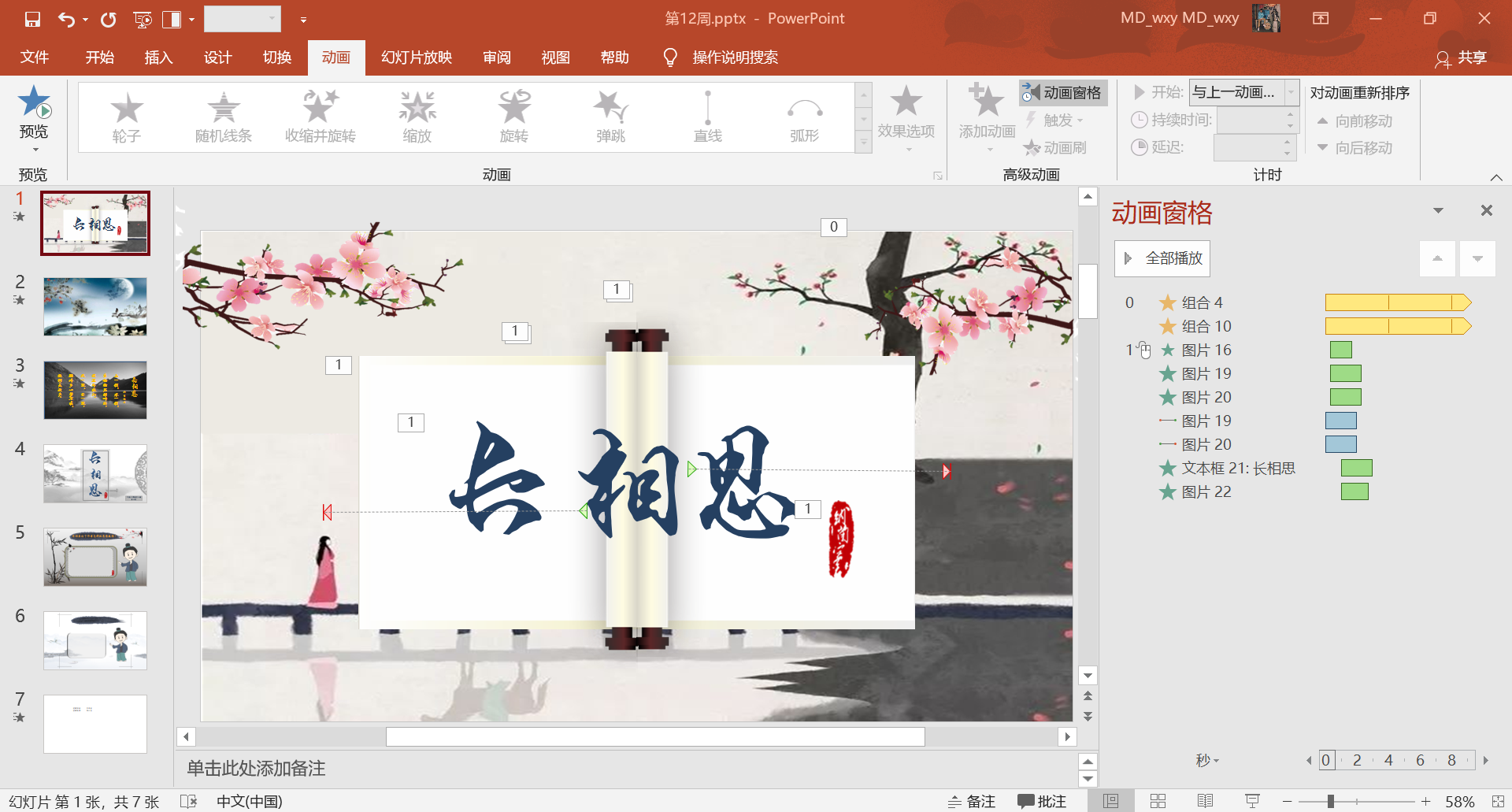Switch to reading view icon
This screenshot has height=812, width=1512.
(x=1205, y=801)
